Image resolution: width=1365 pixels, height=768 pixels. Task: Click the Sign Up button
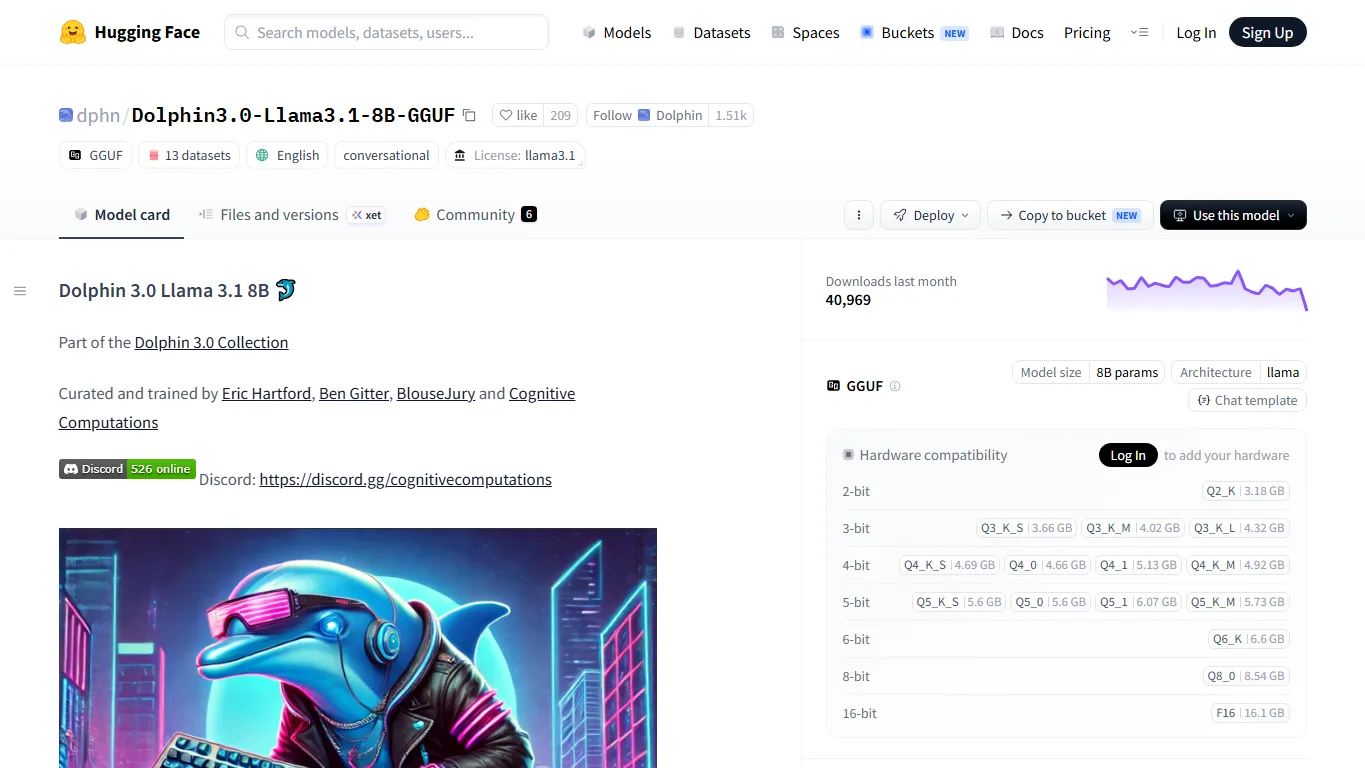click(x=1267, y=32)
